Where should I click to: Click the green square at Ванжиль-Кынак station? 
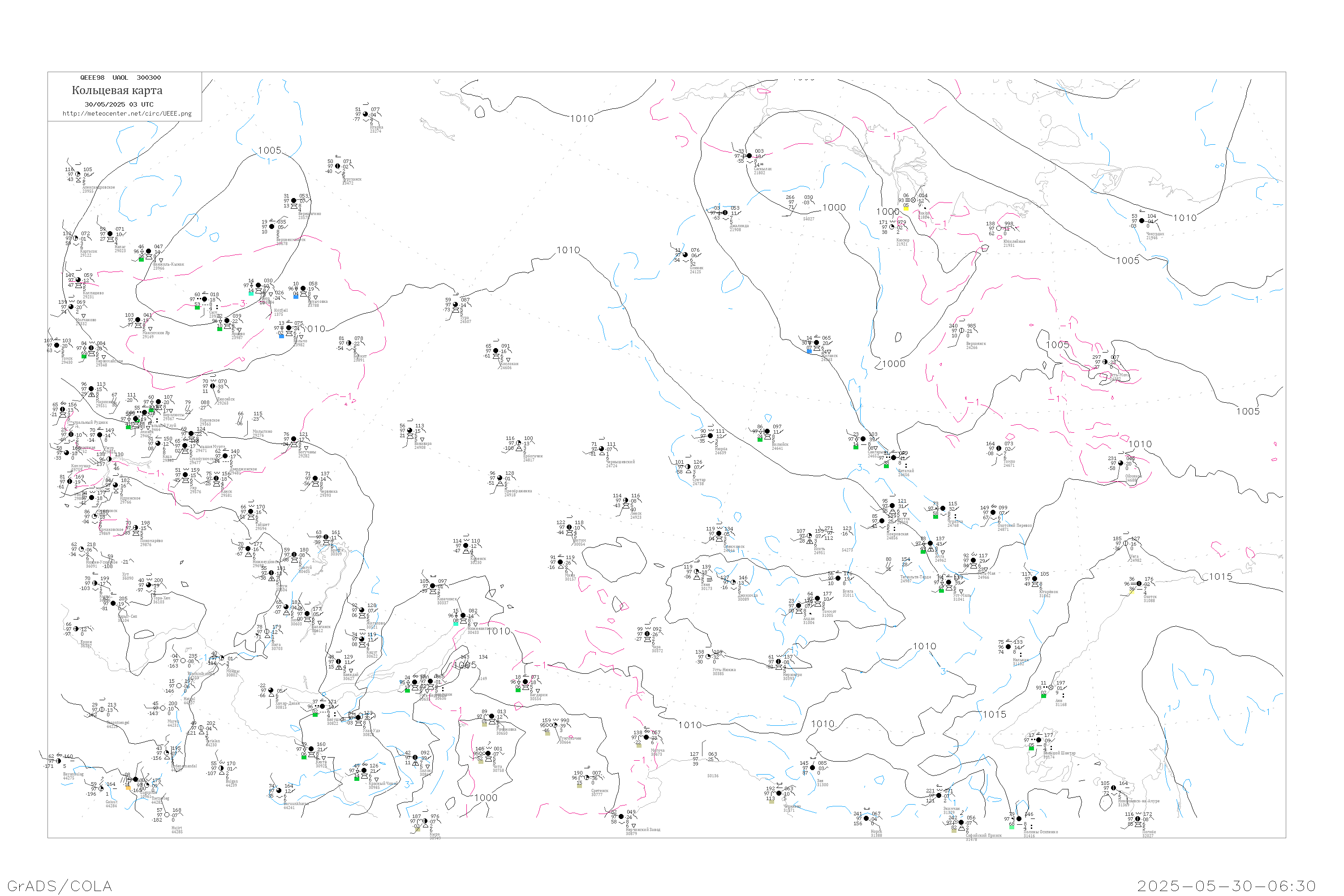click(x=141, y=259)
